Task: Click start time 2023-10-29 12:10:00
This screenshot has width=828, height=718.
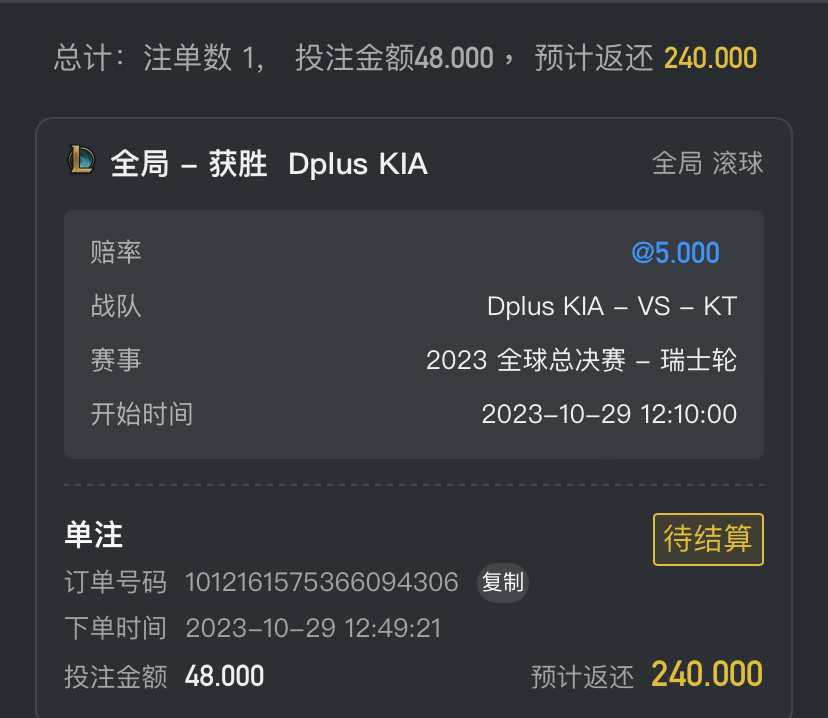Action: [x=609, y=414]
